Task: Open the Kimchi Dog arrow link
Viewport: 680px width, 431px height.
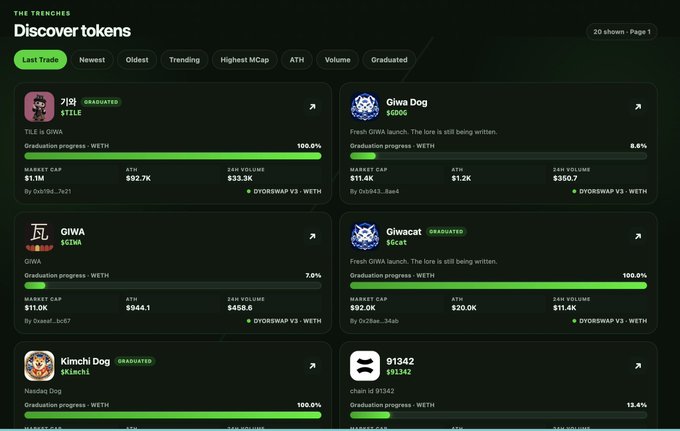Action: [x=312, y=366]
